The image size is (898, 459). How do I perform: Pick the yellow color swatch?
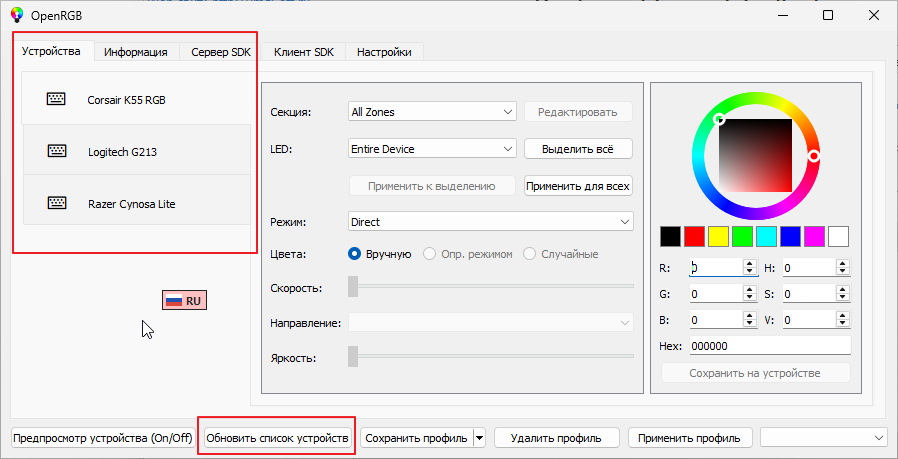click(x=718, y=236)
